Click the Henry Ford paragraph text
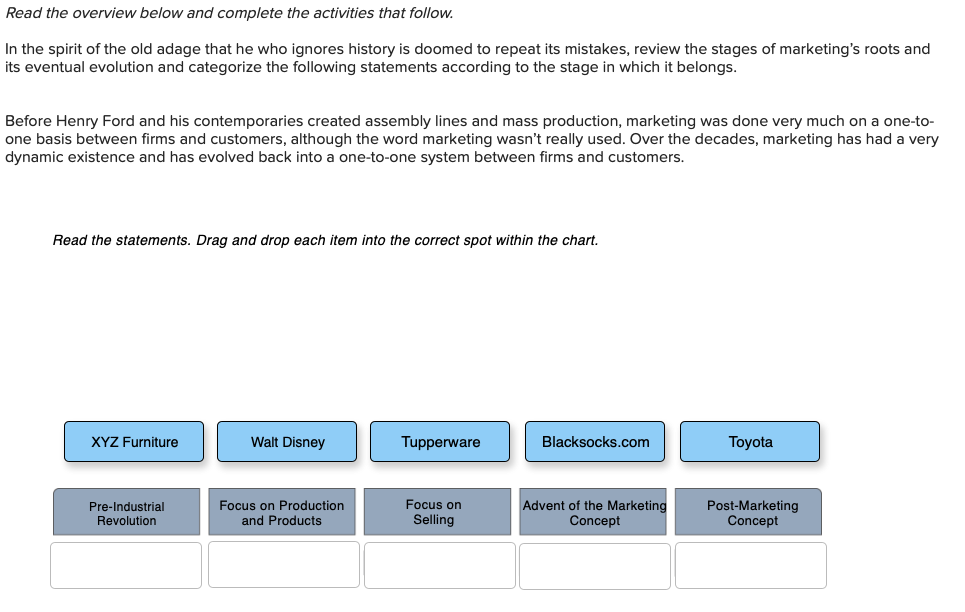This screenshot has height=612, width=965. (470, 139)
